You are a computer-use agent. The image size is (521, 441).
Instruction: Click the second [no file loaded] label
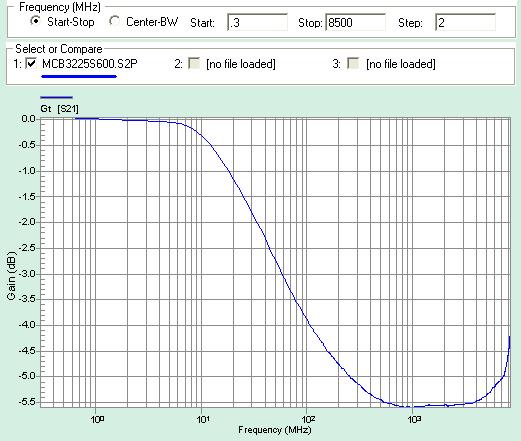tap(241, 64)
